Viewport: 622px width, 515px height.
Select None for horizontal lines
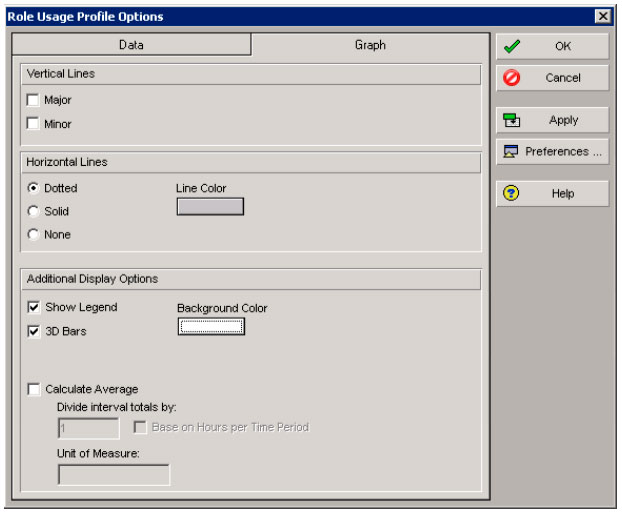[x=33, y=234]
